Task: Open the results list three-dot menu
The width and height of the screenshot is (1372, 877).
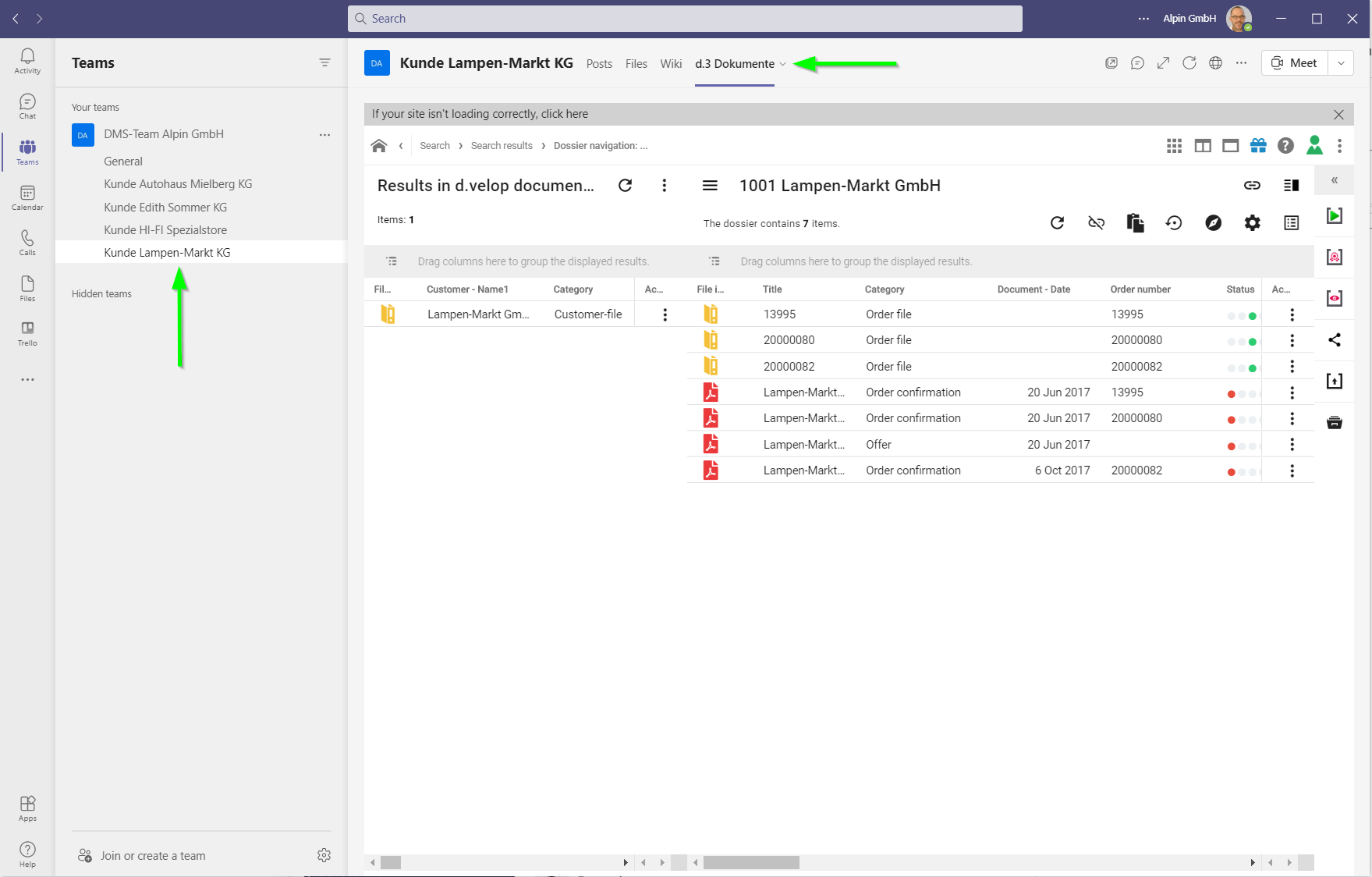Action: [x=664, y=186]
